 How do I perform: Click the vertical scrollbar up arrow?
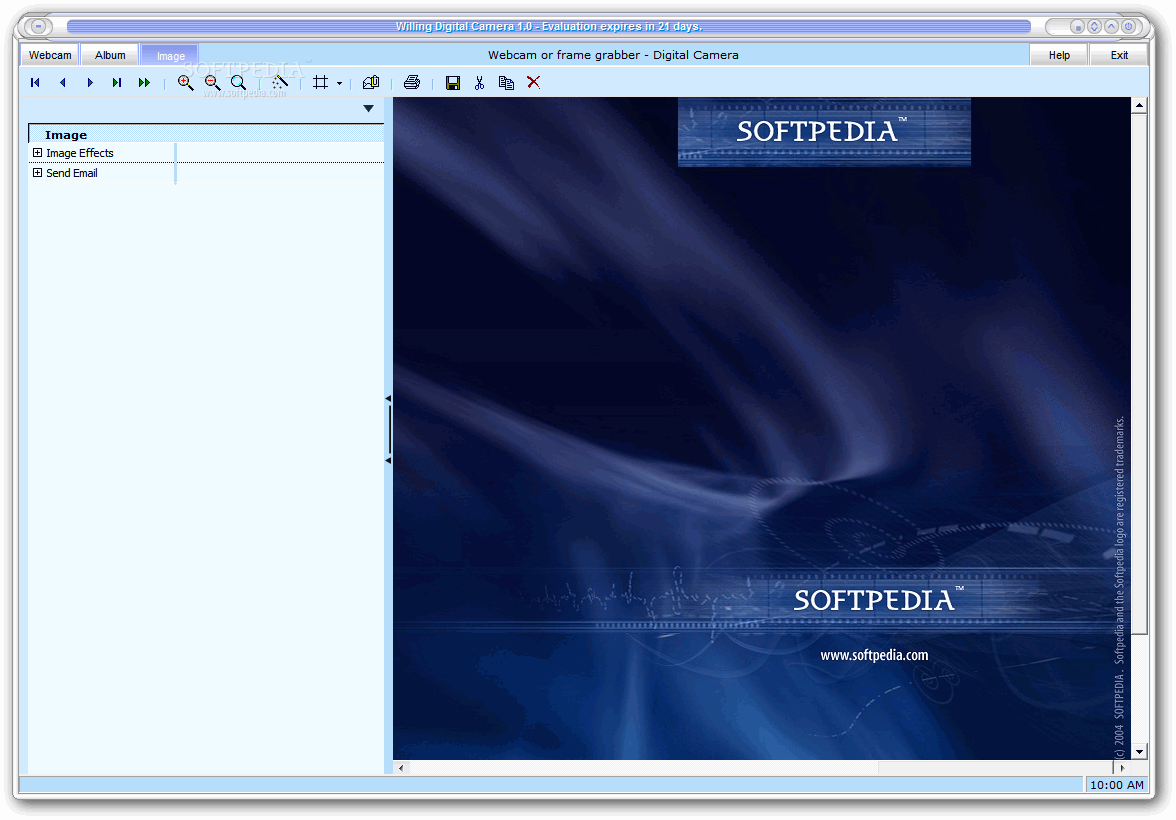coord(1139,105)
